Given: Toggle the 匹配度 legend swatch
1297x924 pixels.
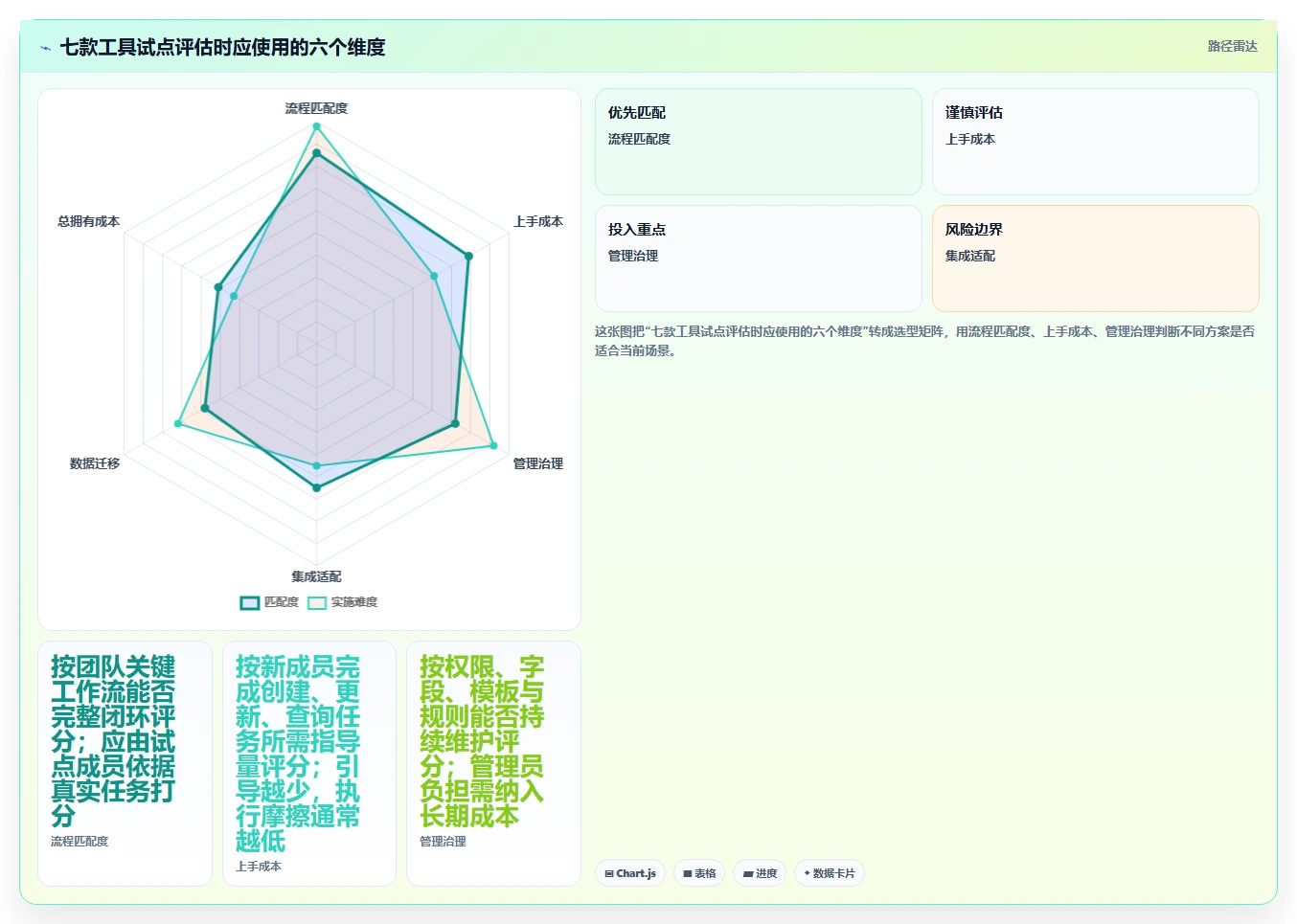Looking at the screenshot, I should [249, 602].
